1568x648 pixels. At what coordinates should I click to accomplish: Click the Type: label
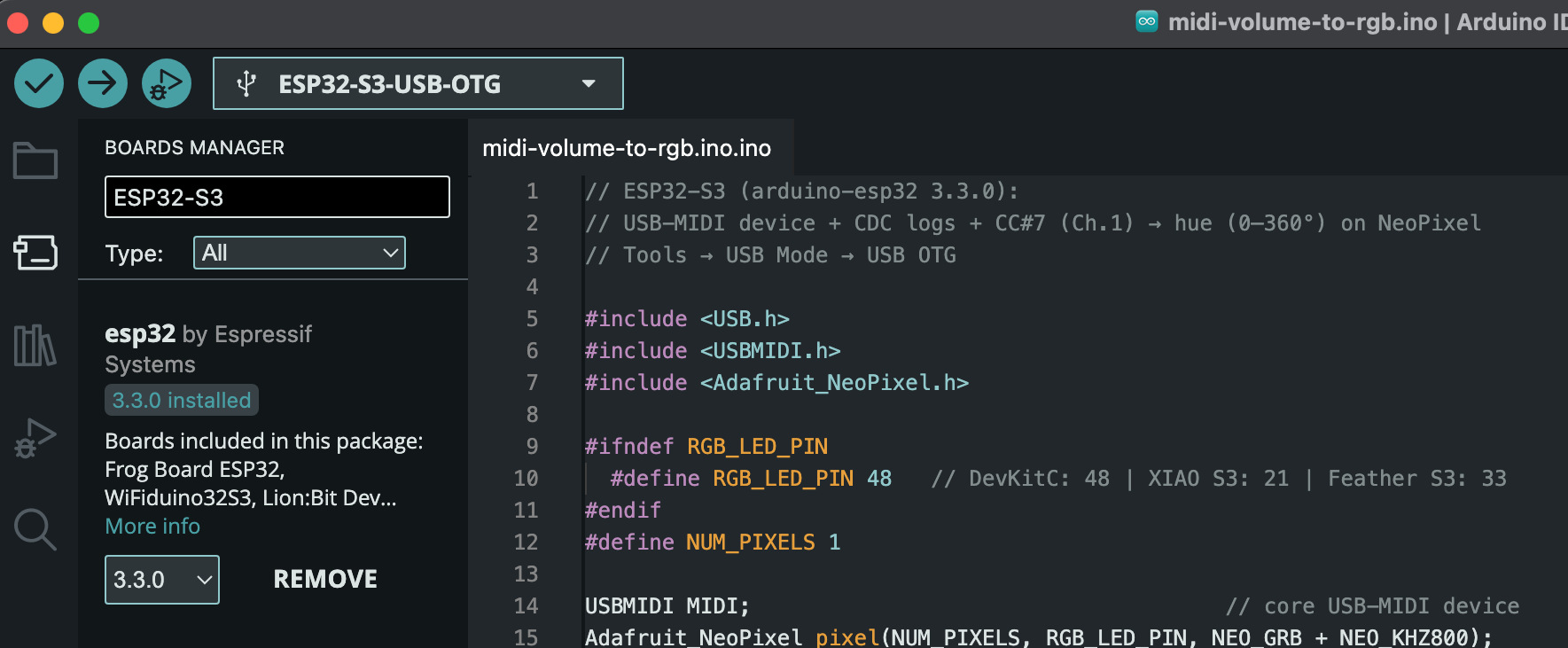(x=134, y=254)
